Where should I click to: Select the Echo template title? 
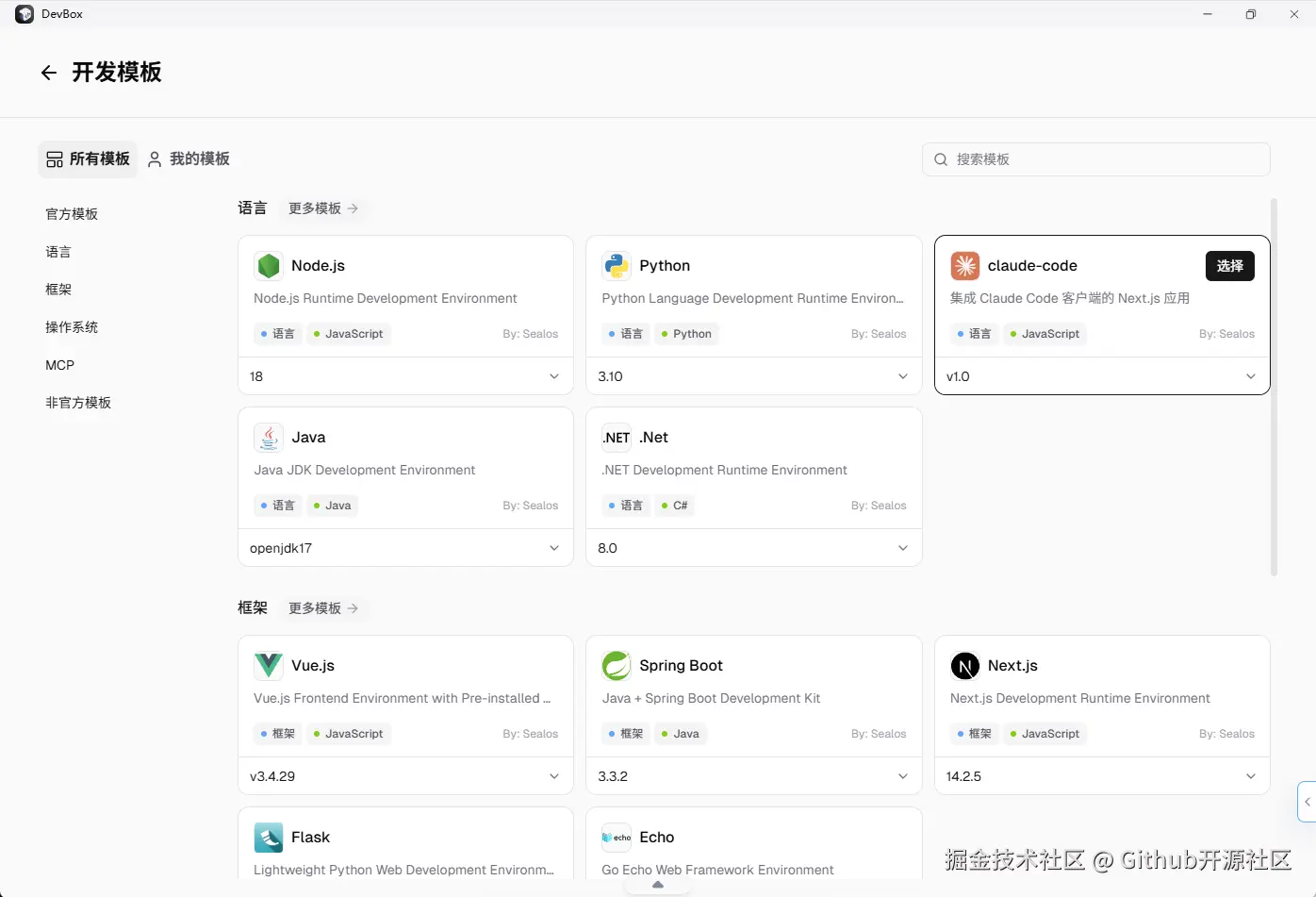click(x=656, y=838)
